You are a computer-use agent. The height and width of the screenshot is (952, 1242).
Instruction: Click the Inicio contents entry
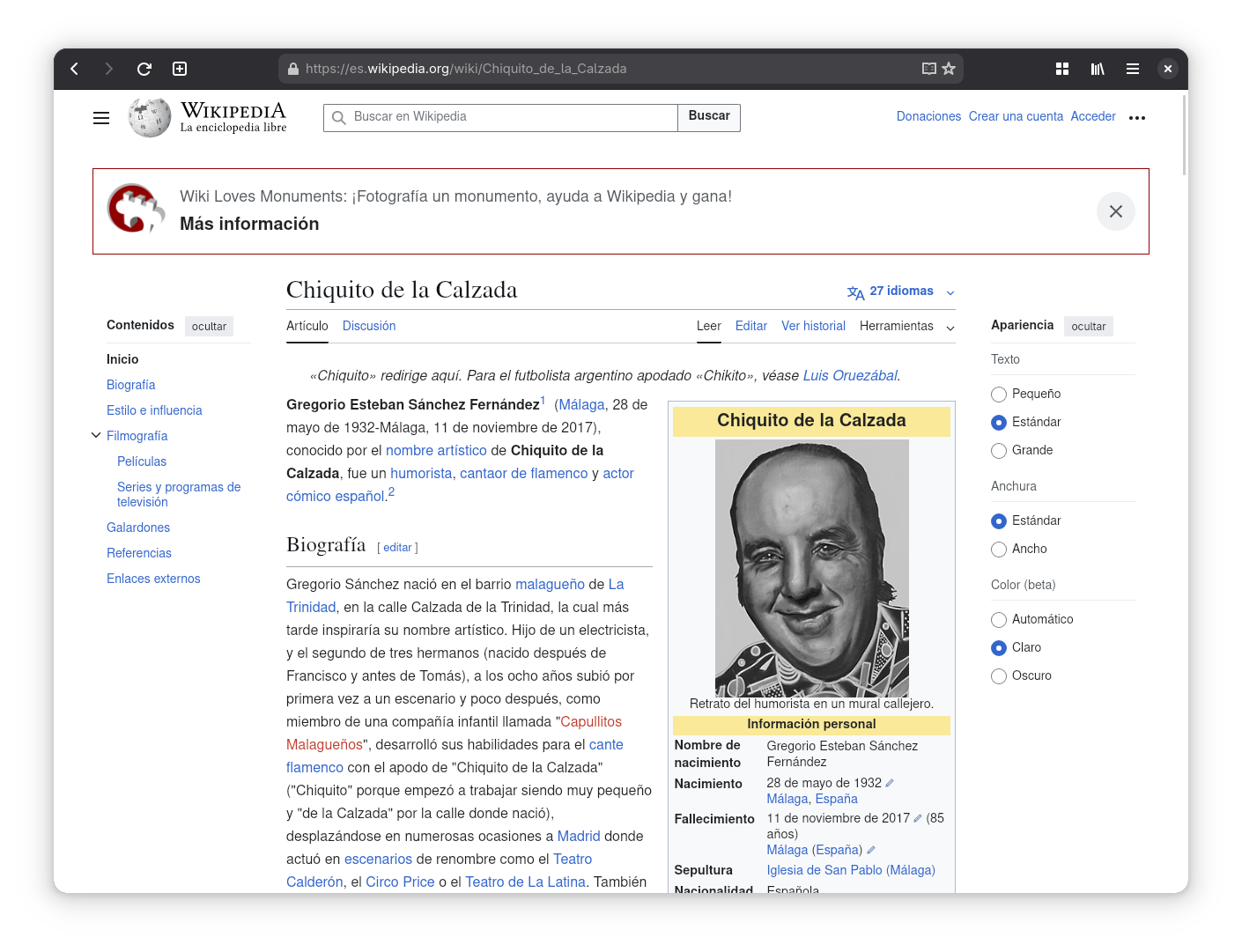click(x=122, y=359)
